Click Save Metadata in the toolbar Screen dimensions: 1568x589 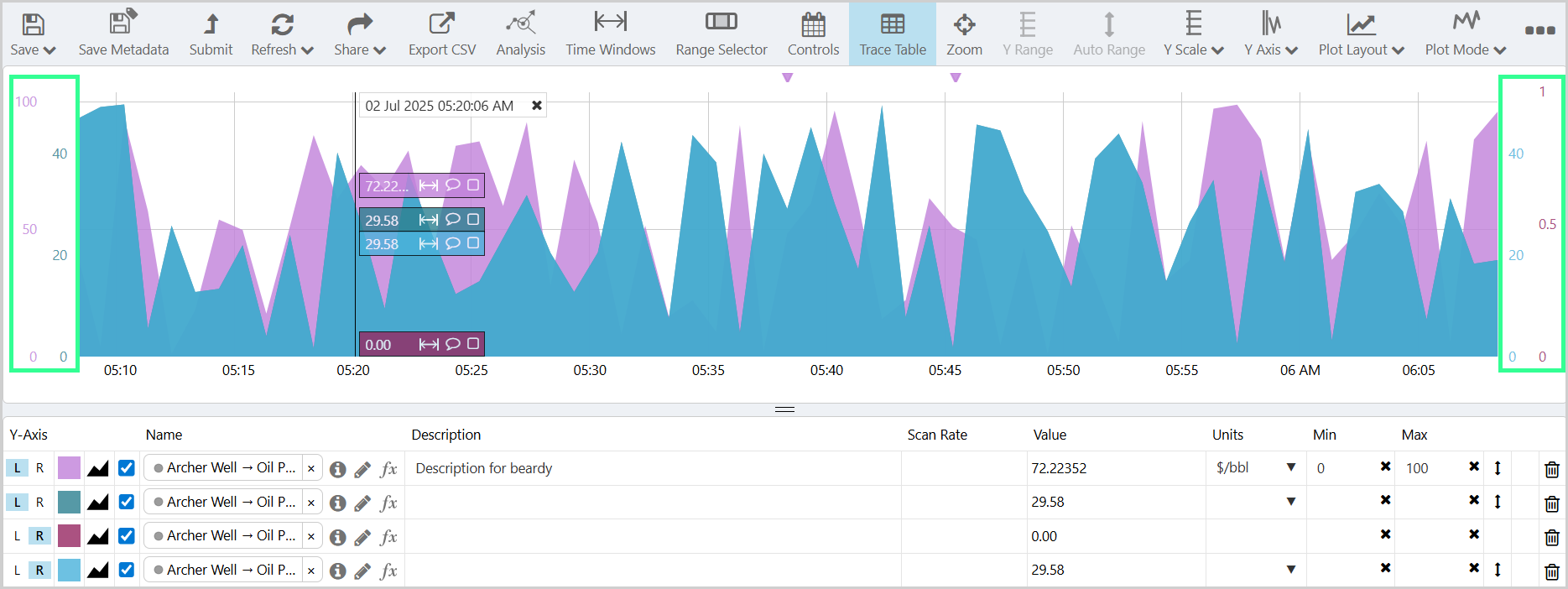tap(123, 34)
